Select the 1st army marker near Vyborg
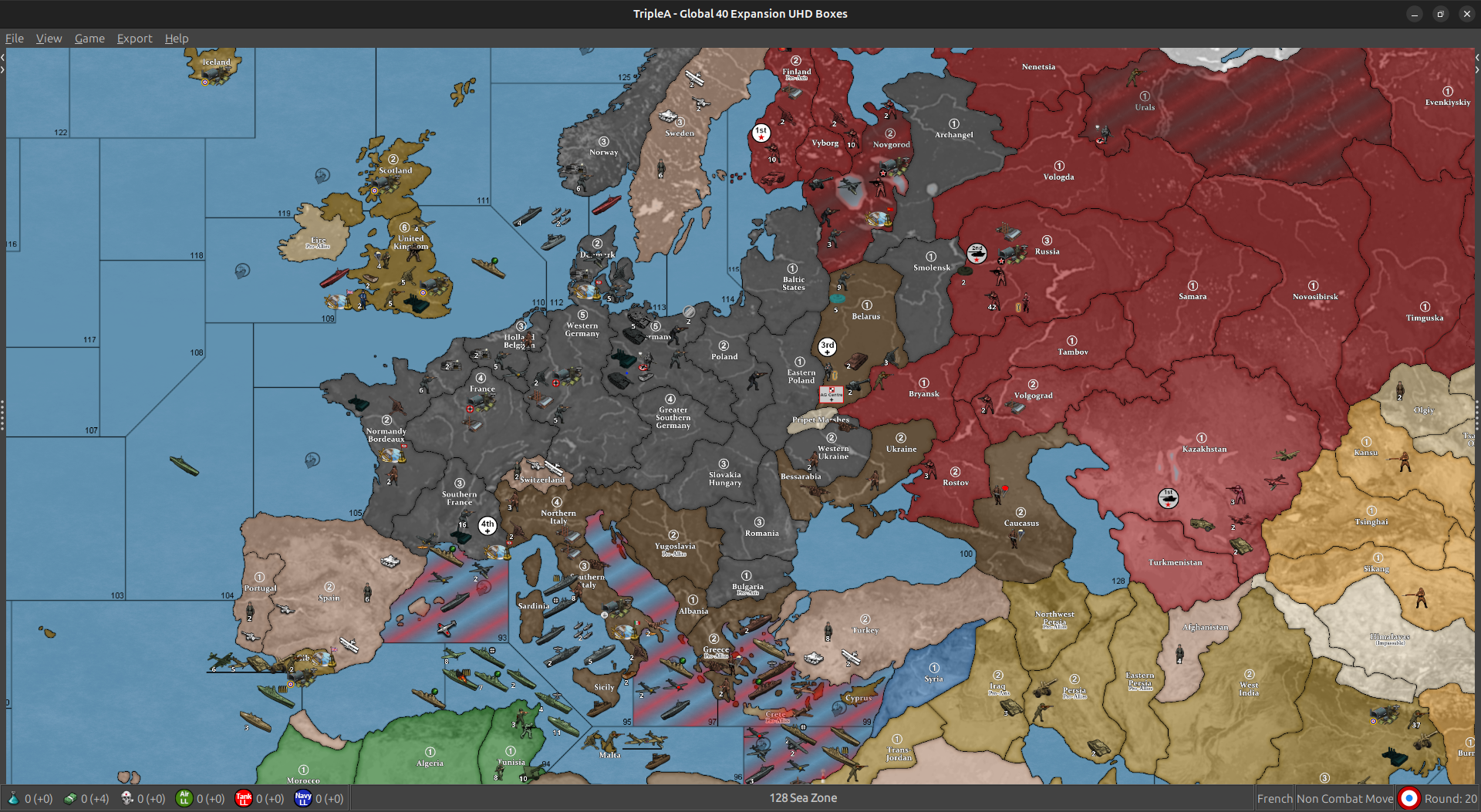 pos(761,133)
